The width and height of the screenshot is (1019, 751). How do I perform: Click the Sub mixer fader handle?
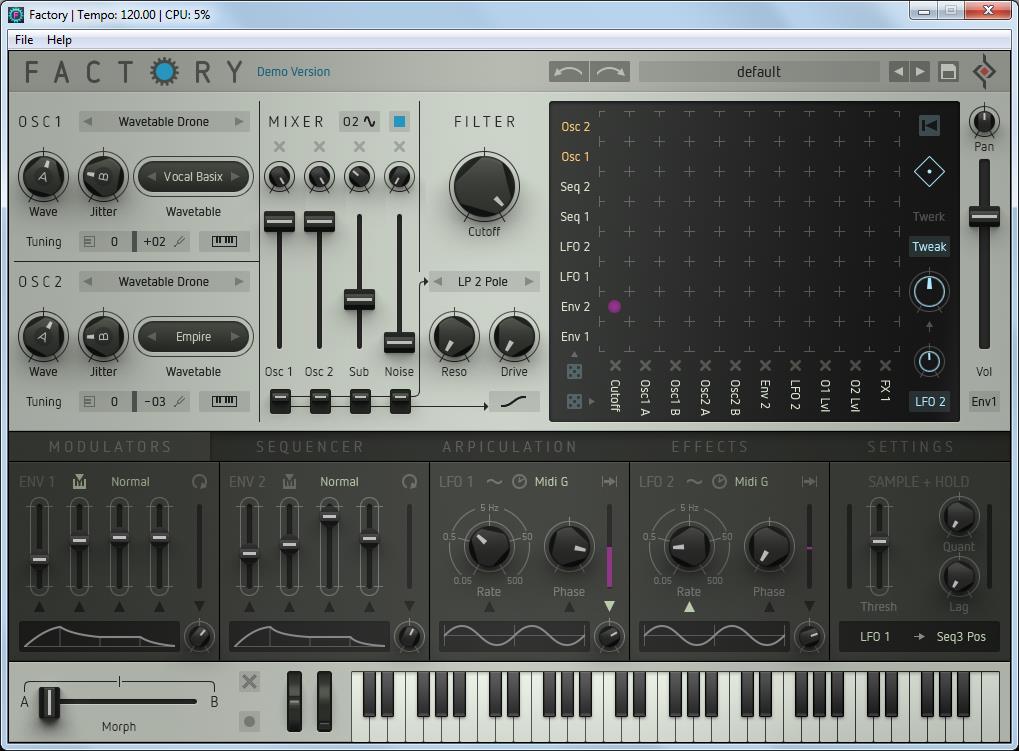coord(359,299)
